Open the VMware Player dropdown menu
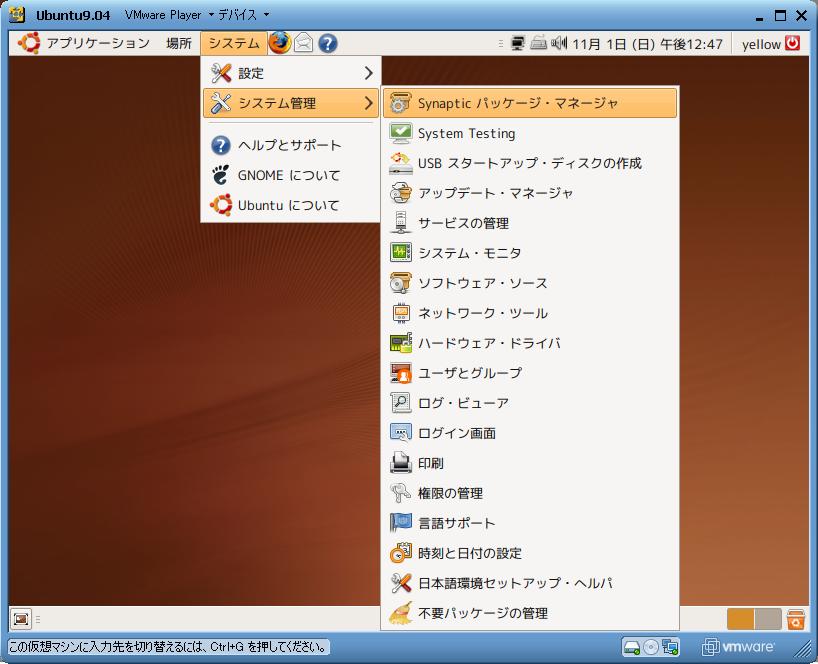The height and width of the screenshot is (664, 818). (170, 15)
